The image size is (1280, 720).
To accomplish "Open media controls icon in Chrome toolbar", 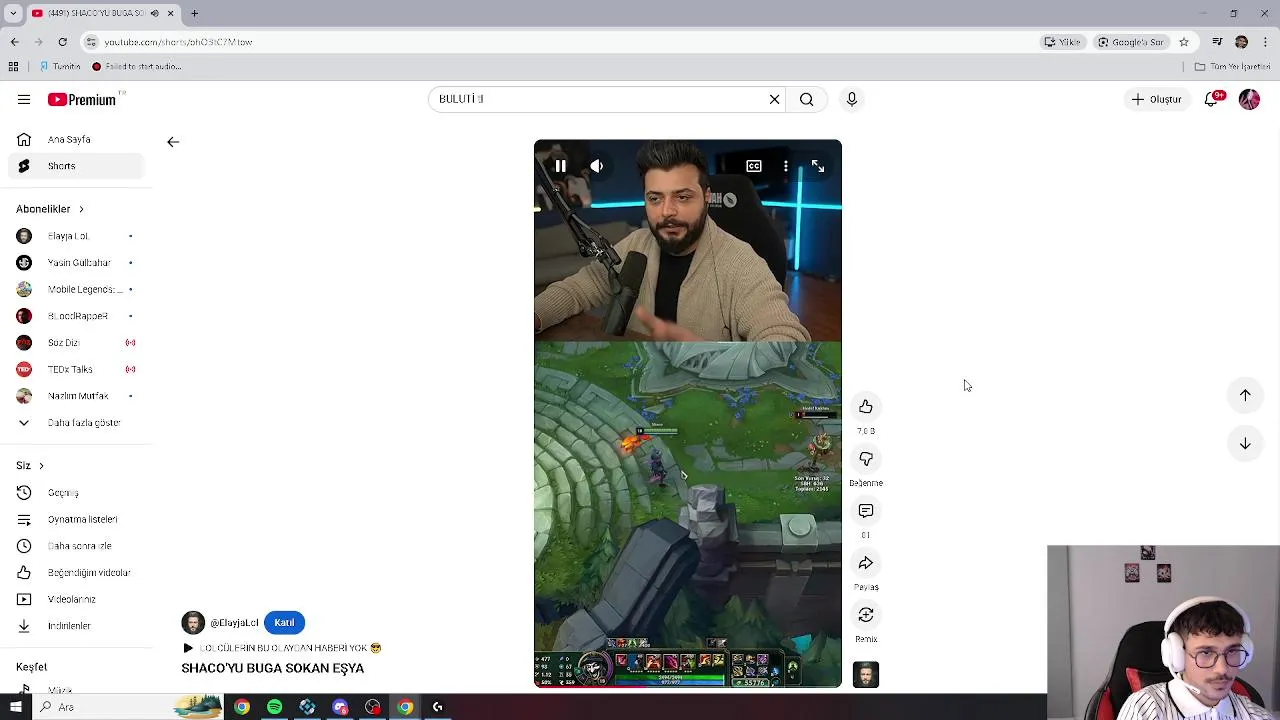I will tap(1217, 42).
